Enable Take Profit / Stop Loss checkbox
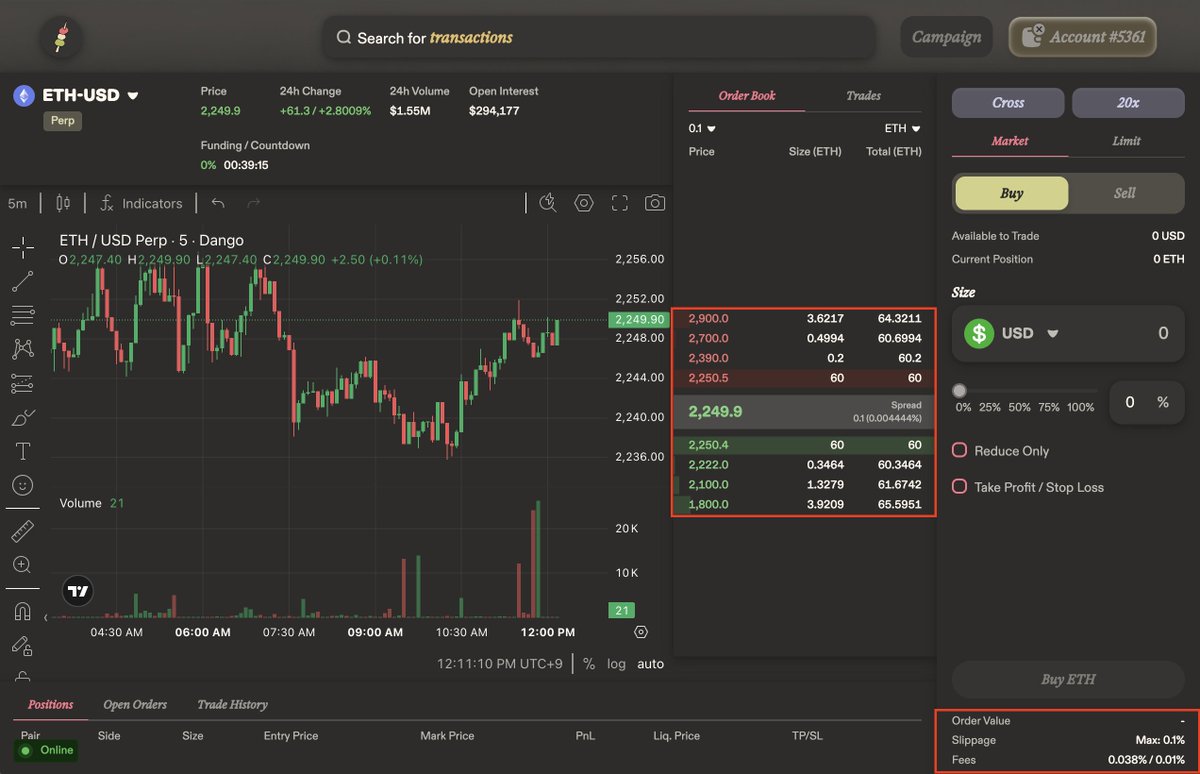Screen dimensions: 1200x774 (x=959, y=487)
